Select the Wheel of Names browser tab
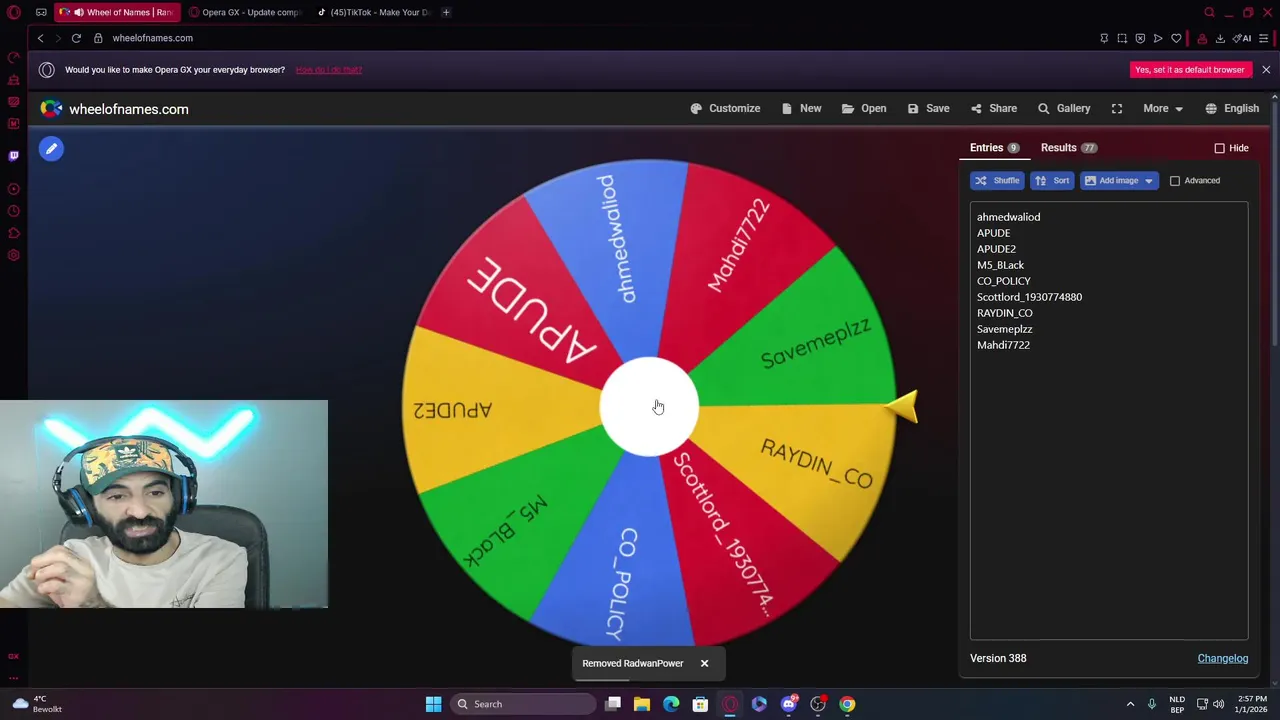This screenshot has height=720, width=1280. [118, 12]
